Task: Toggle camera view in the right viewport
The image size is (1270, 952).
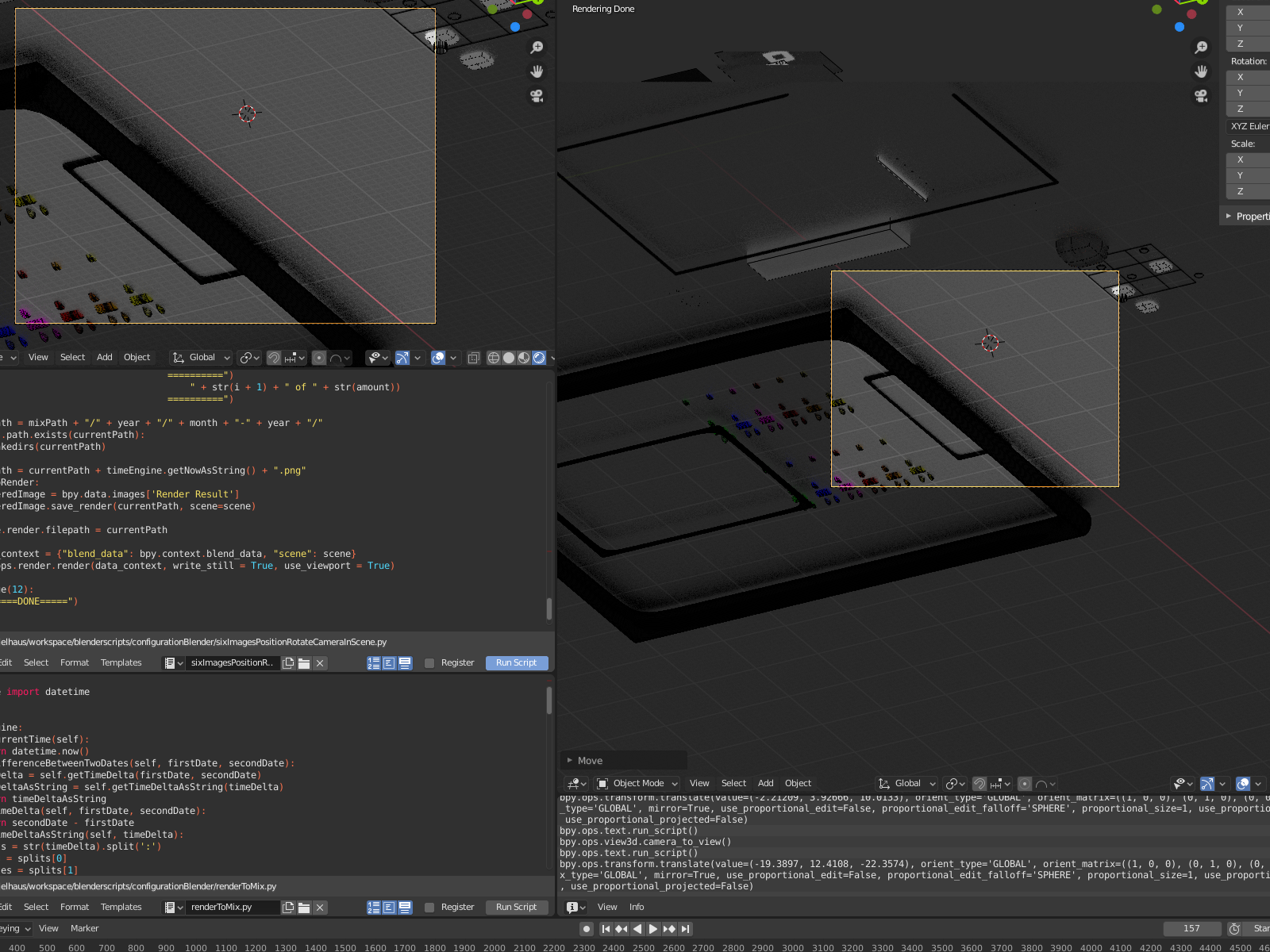Action: [x=1201, y=96]
